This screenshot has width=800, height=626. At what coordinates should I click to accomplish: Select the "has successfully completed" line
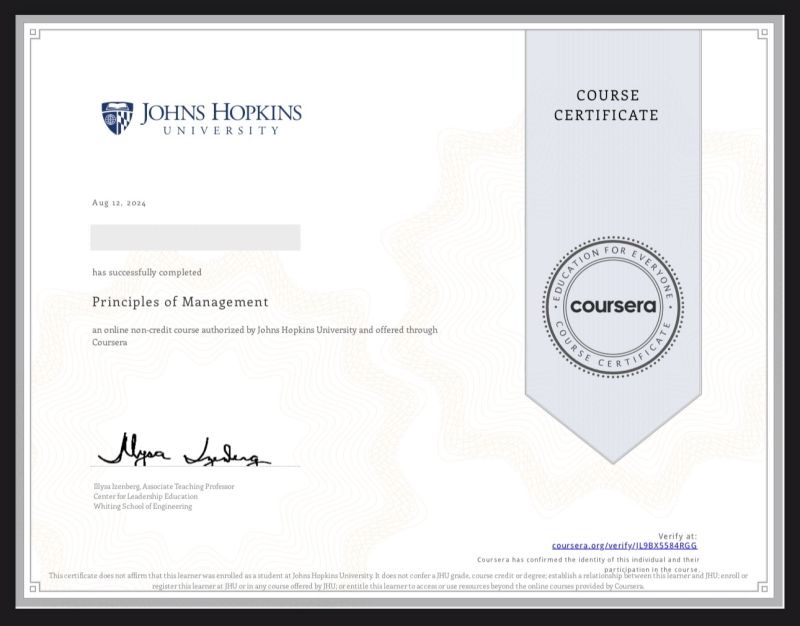pos(147,272)
